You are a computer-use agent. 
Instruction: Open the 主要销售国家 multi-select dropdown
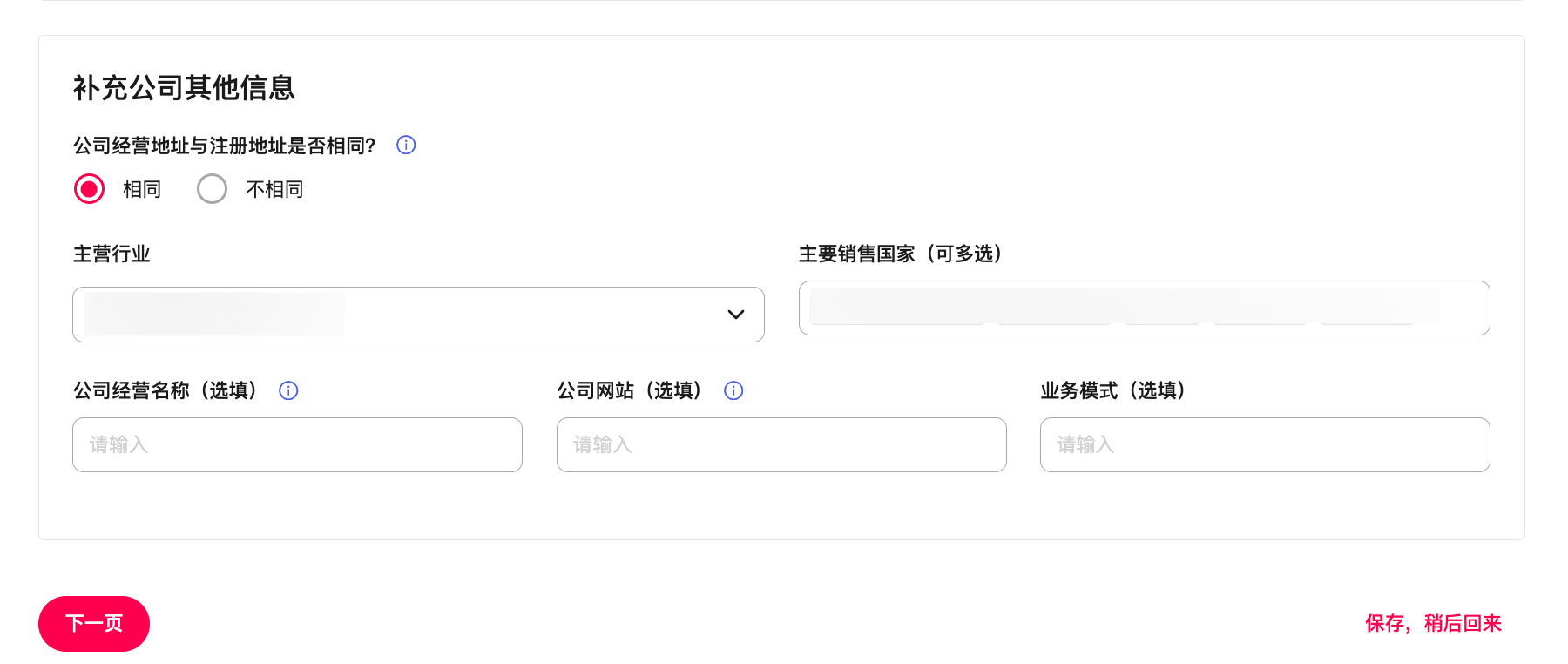[1144, 308]
